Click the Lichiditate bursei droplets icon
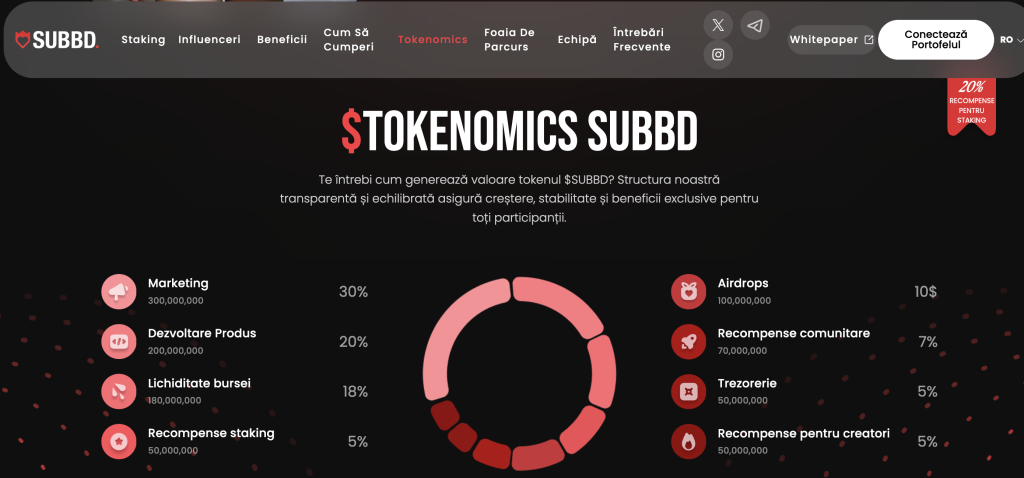Viewport: 1024px width, 478px height. (119, 392)
